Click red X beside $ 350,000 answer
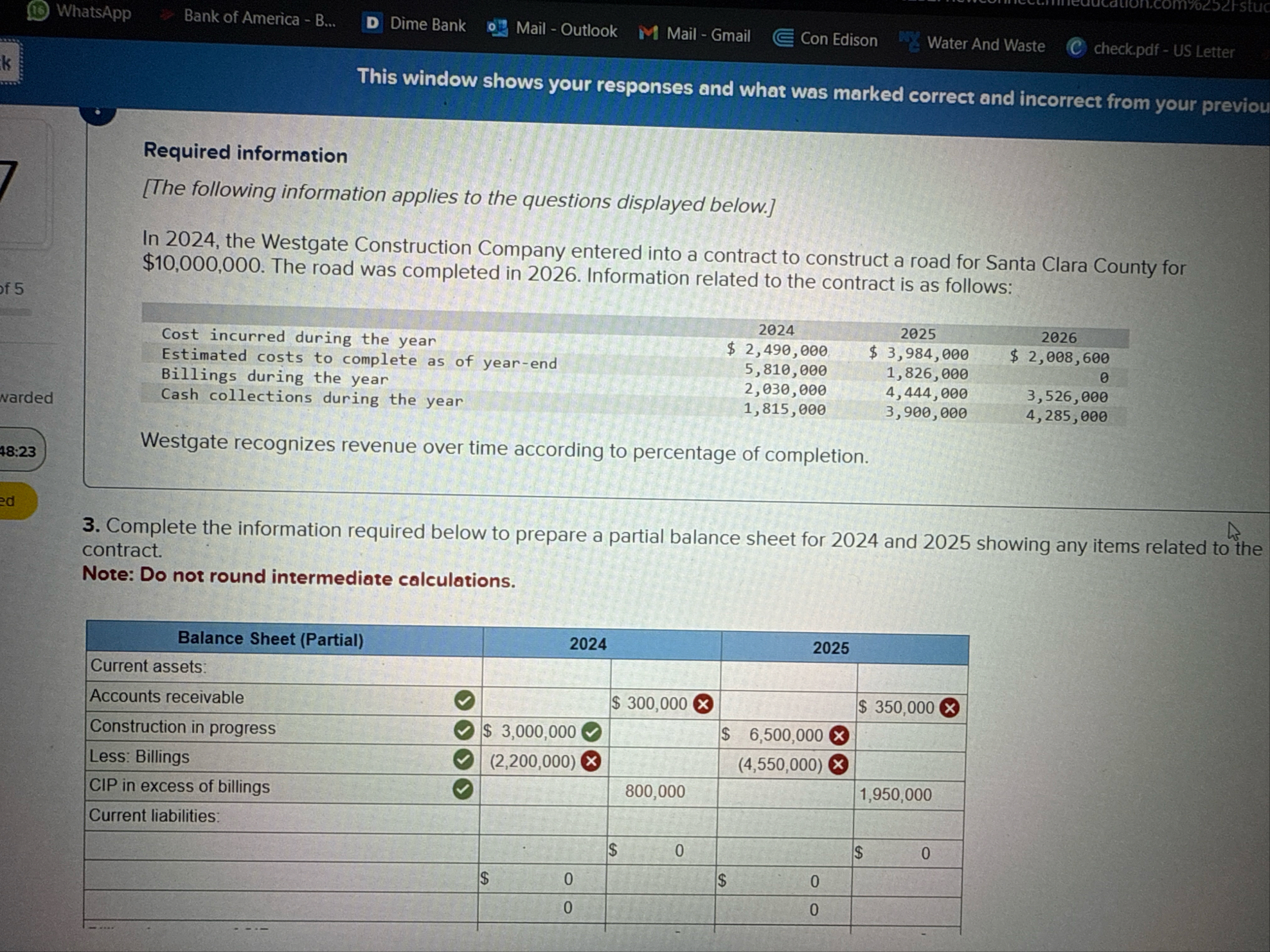1270x952 pixels. [x=949, y=708]
